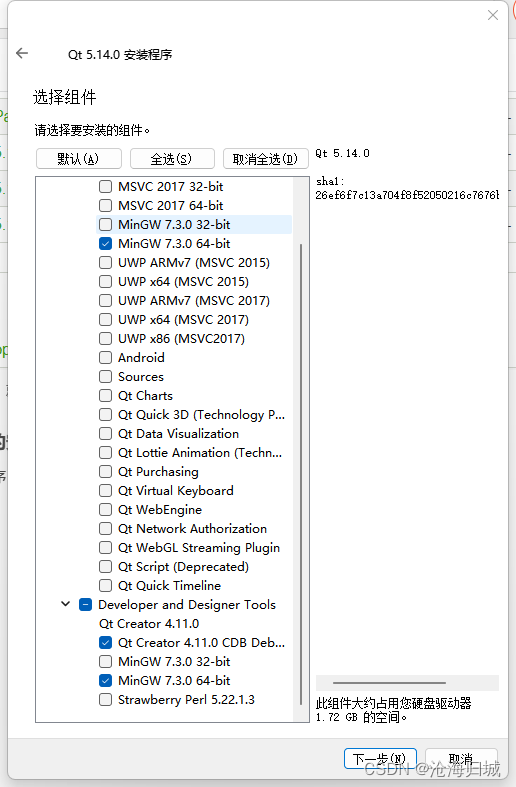The height and width of the screenshot is (787, 516).
Task: Tick the Qt Charts checkbox
Action: click(105, 396)
